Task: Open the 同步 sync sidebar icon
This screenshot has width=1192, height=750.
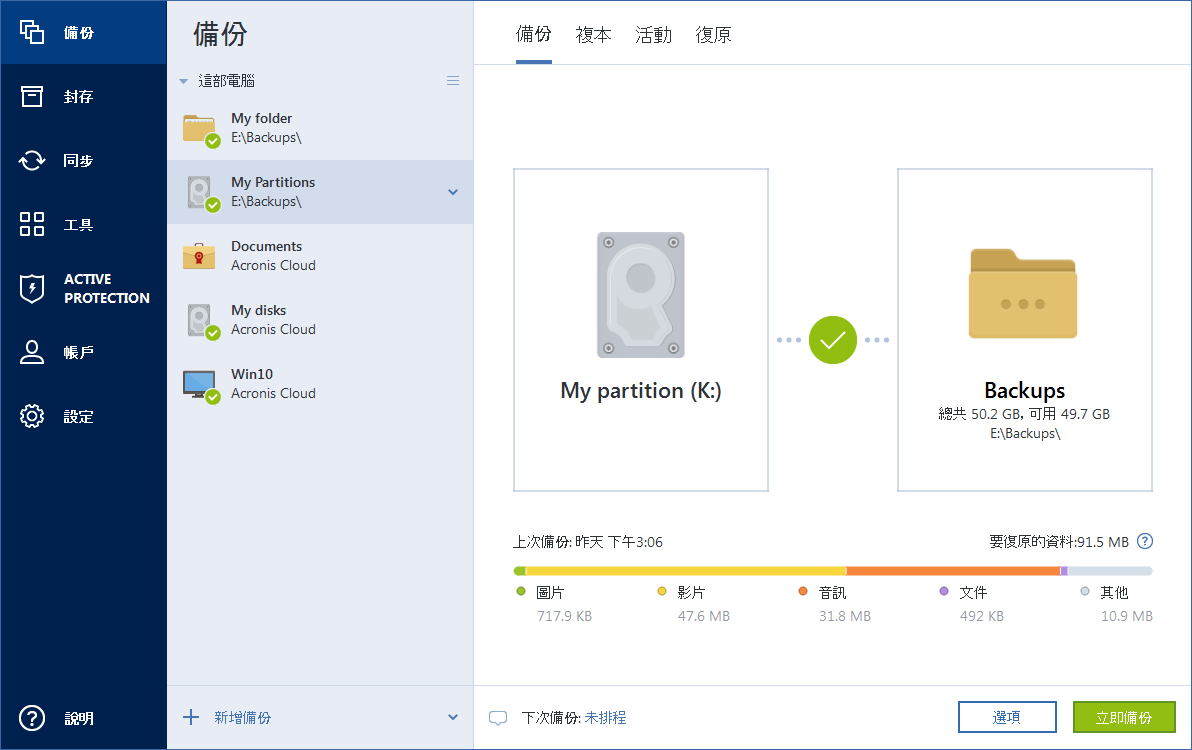Action: 31,160
